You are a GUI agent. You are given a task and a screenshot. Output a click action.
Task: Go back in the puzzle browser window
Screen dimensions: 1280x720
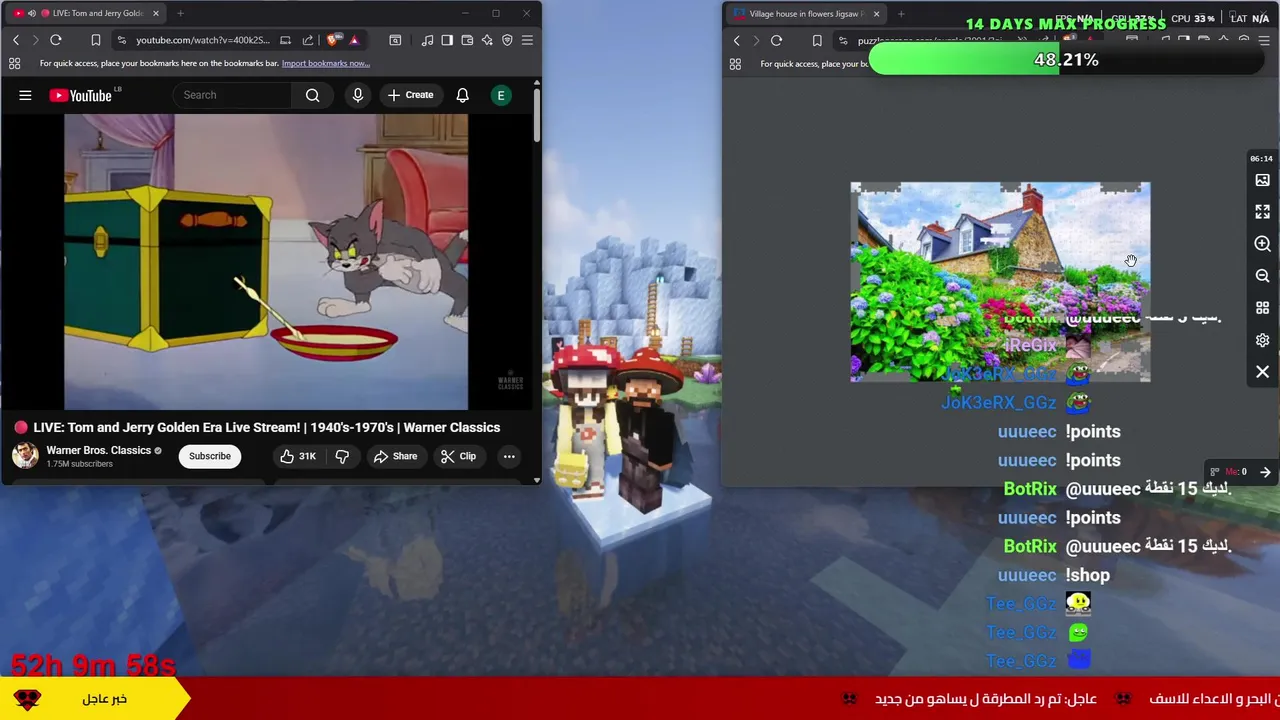[737, 41]
